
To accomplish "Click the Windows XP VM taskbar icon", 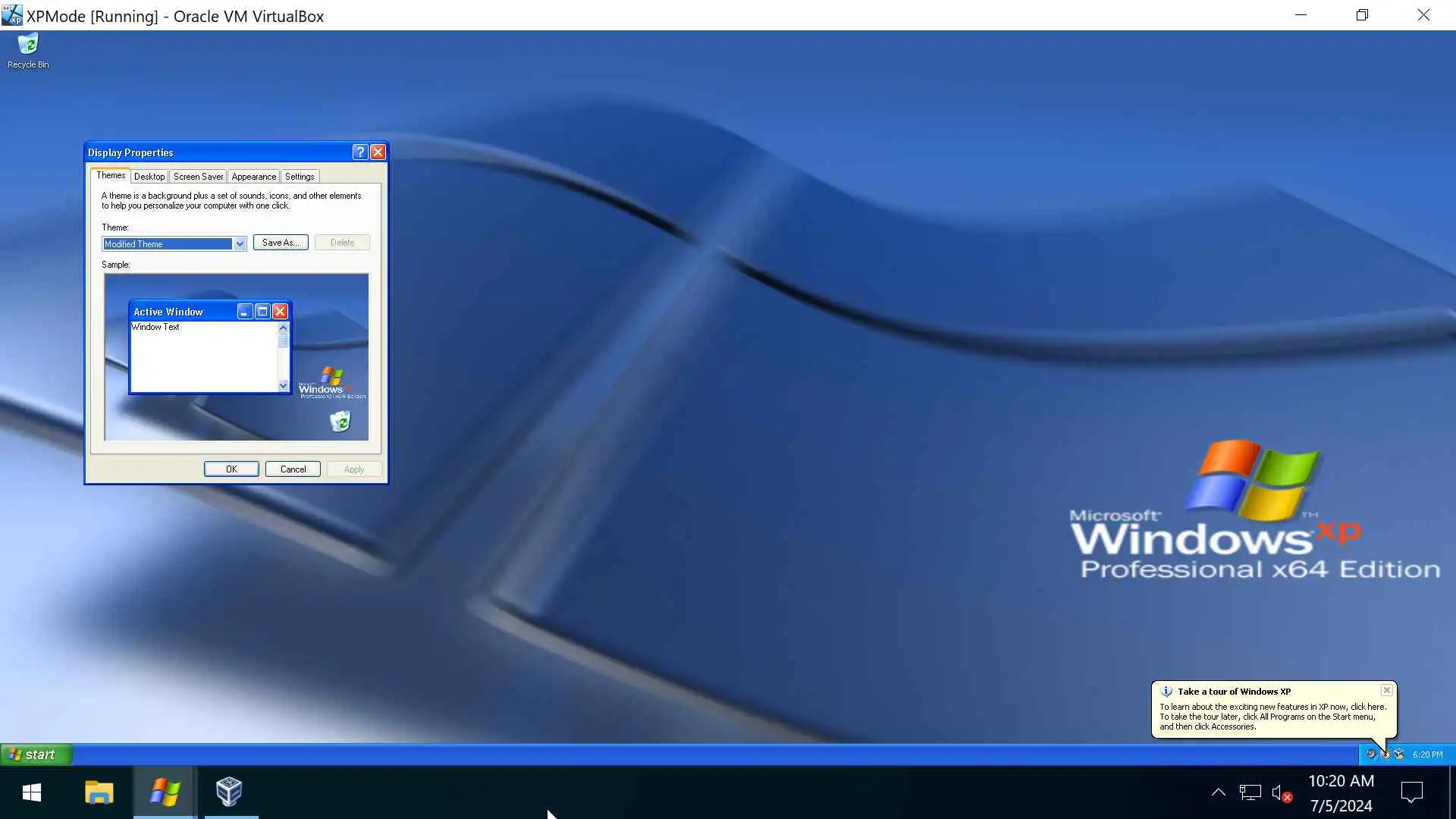I will [x=165, y=793].
